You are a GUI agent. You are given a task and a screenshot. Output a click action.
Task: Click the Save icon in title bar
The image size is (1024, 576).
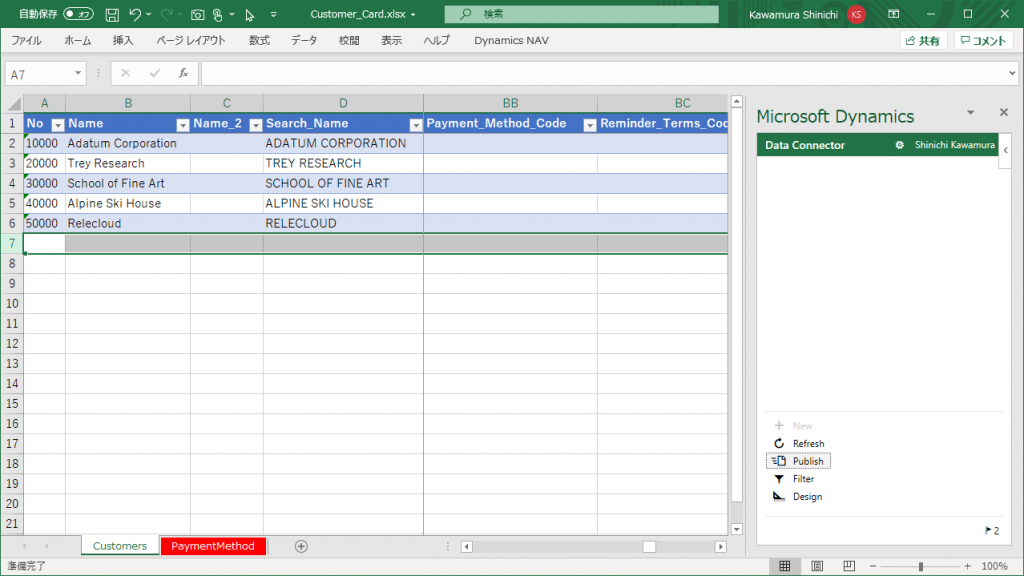click(x=112, y=14)
